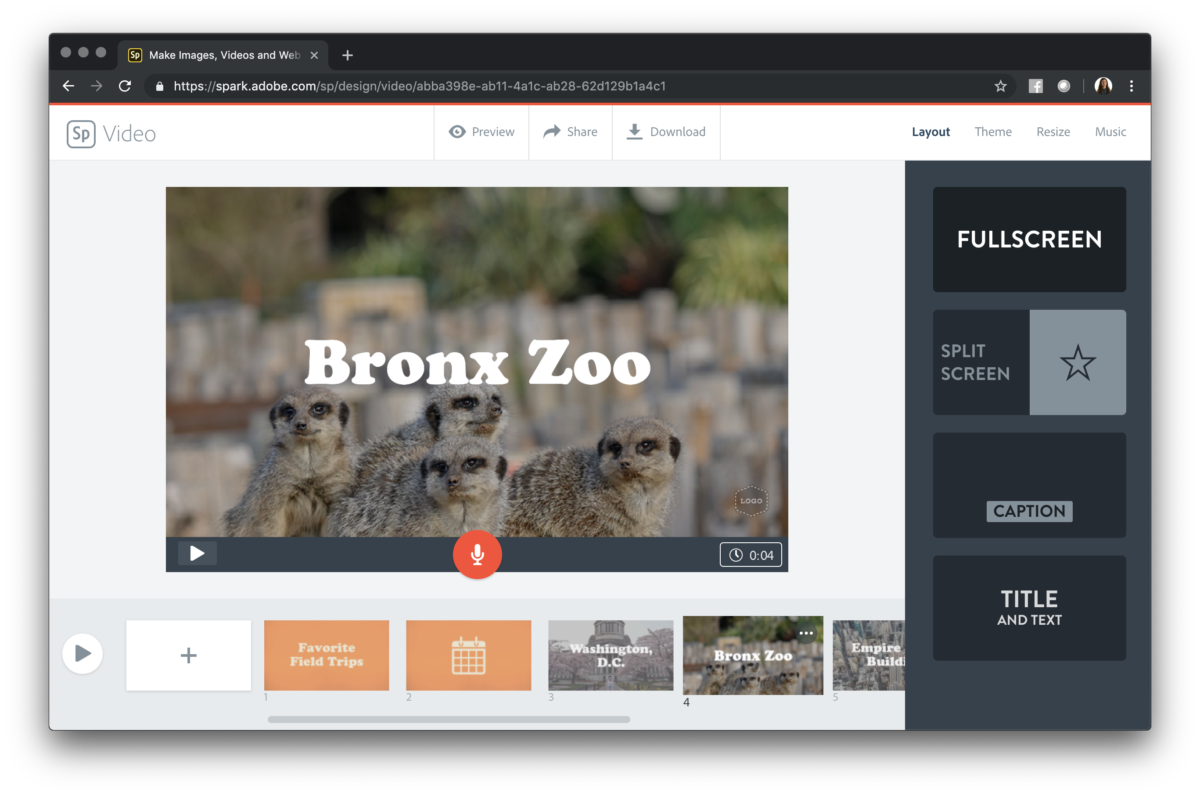
Task: Open sharing options via the Share arrow icon
Action: click(570, 131)
